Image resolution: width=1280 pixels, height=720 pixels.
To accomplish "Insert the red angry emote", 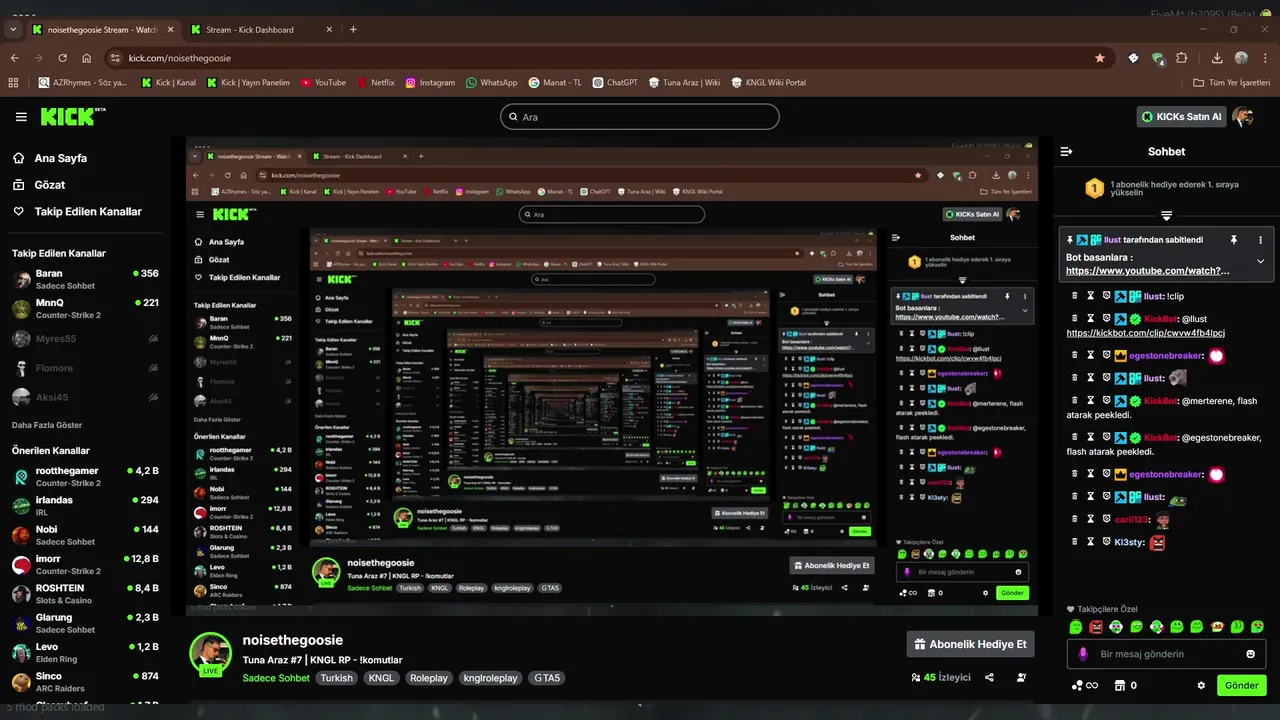I will point(1096,627).
